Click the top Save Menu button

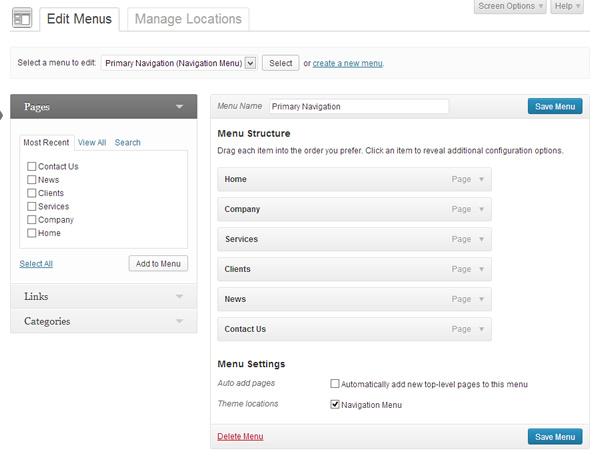554,107
